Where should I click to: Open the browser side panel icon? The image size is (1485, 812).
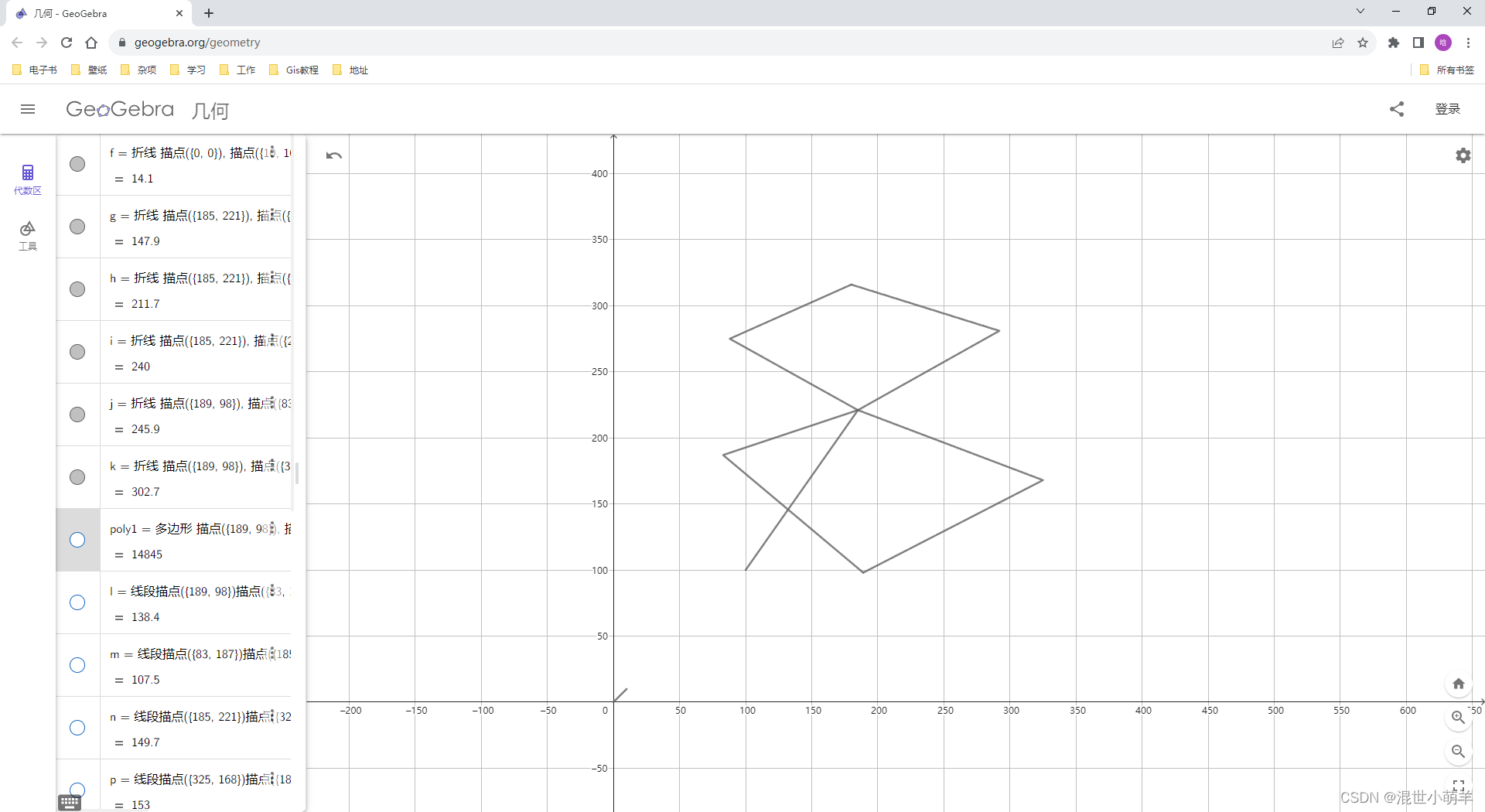point(1418,43)
